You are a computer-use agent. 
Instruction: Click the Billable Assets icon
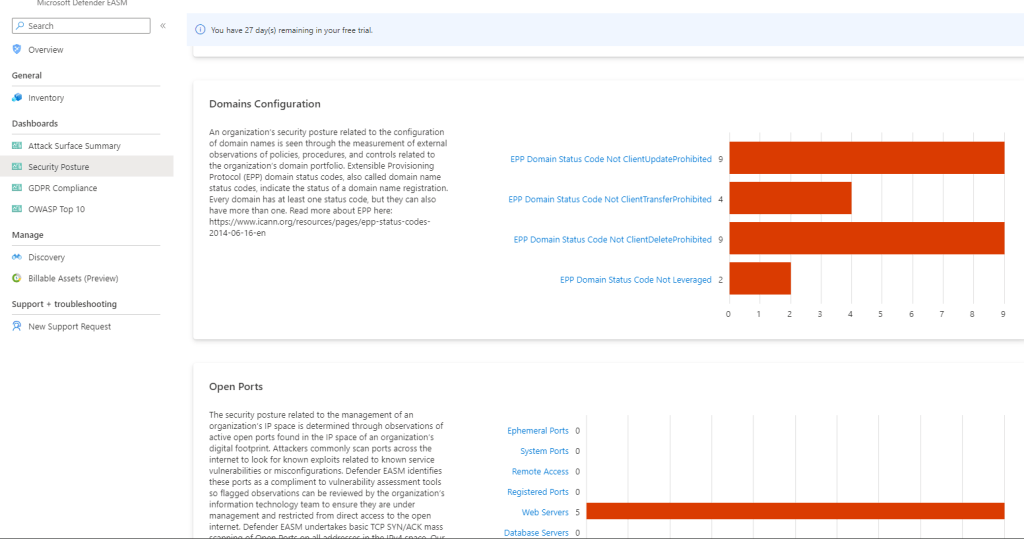coord(17,279)
